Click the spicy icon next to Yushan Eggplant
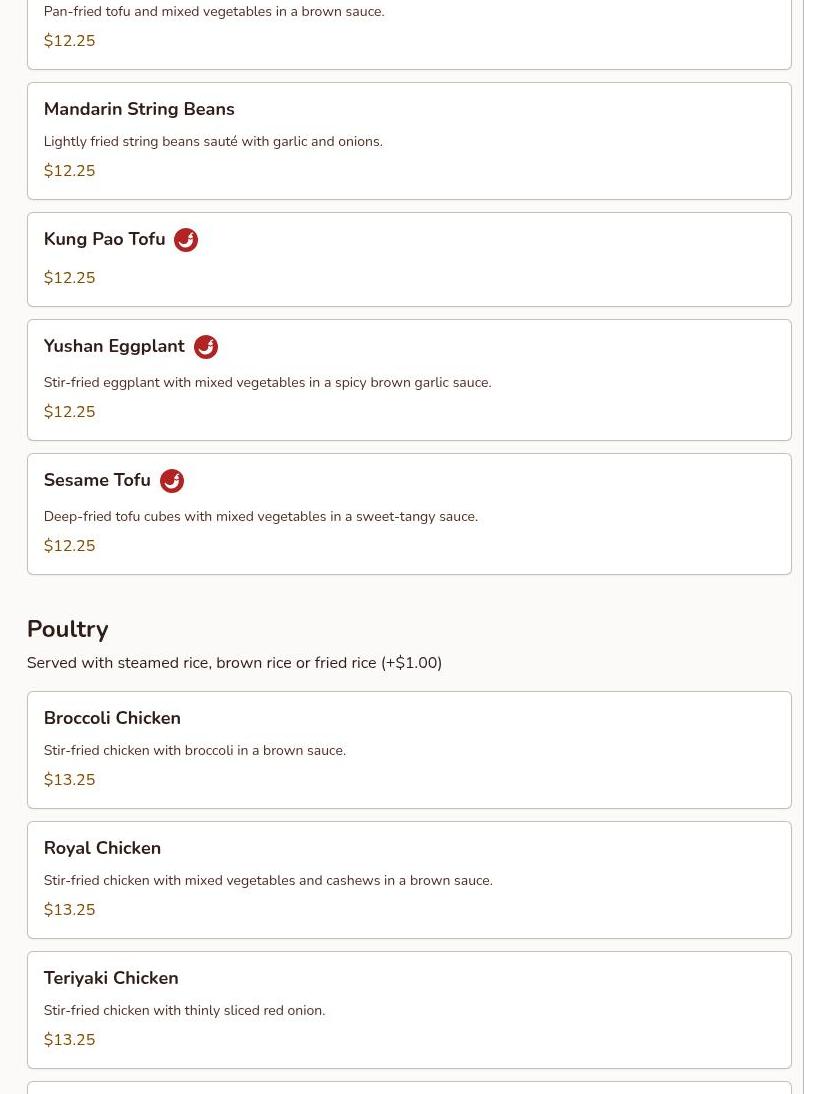This screenshot has height=1094, width=824. click(x=206, y=347)
